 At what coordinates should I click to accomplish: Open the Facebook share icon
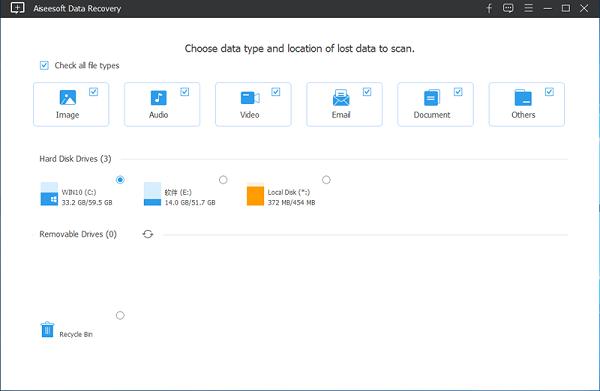coord(489,8)
